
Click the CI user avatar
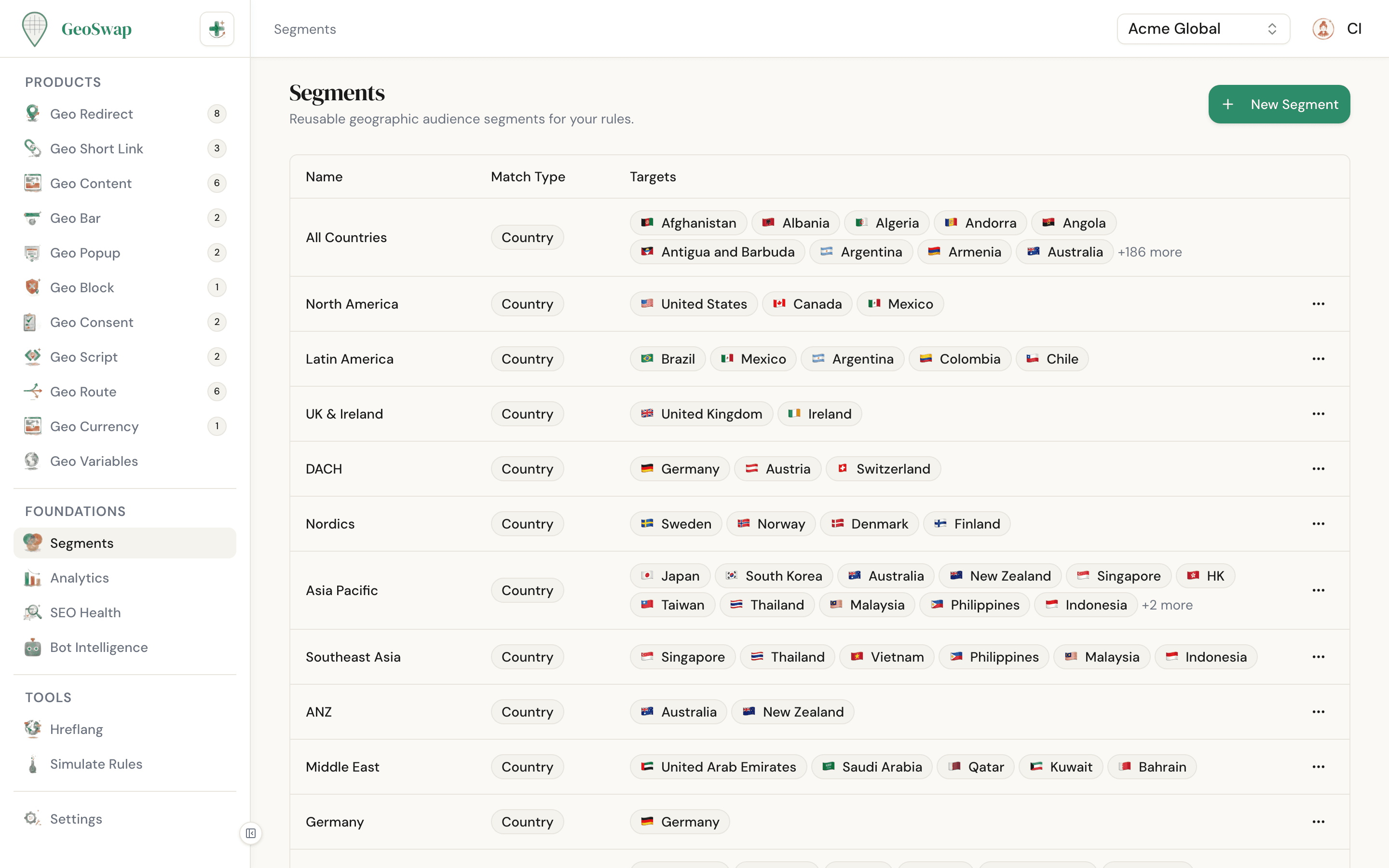pos(1323,28)
